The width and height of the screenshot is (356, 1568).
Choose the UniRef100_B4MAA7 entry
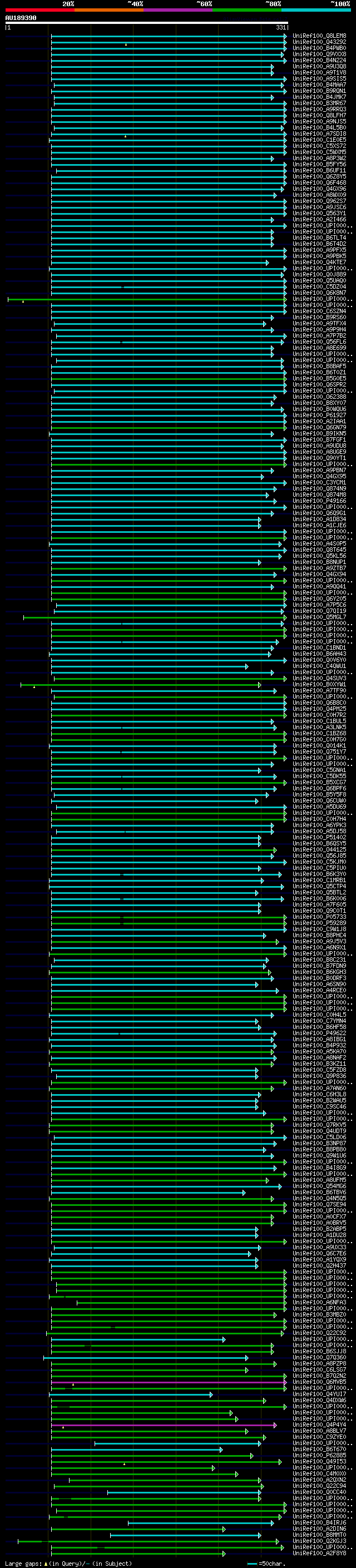[x=319, y=85]
